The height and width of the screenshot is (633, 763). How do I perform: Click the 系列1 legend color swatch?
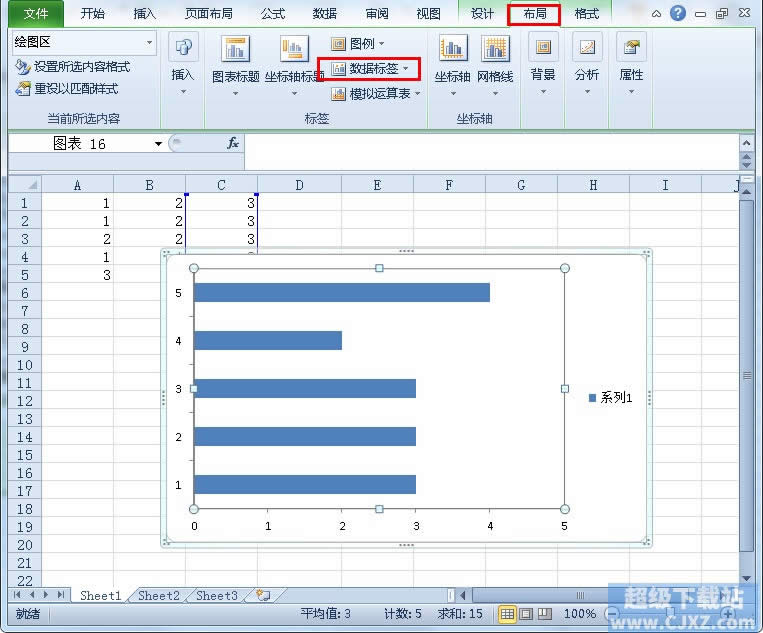click(592, 397)
